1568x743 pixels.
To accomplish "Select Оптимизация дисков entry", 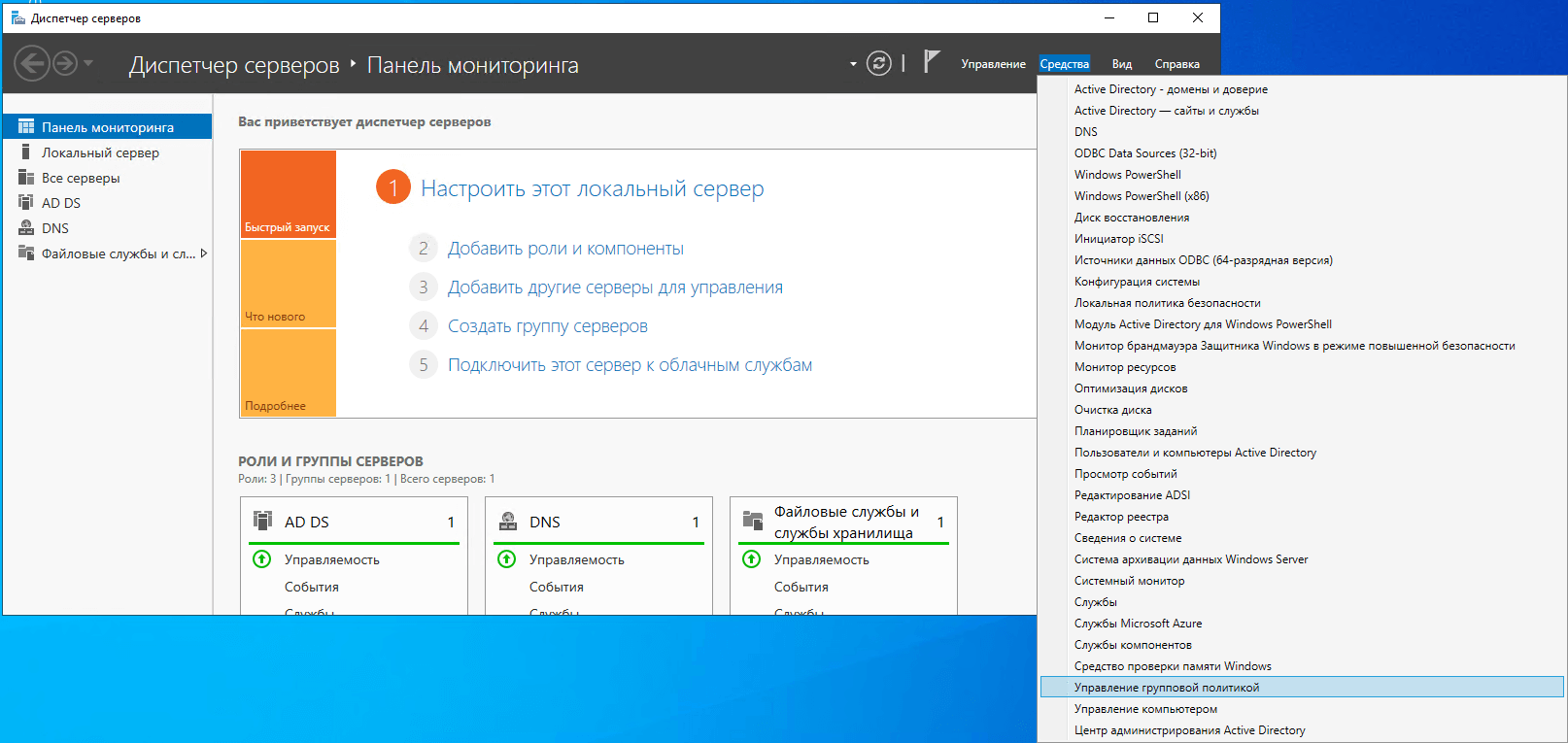I will pyautogui.click(x=1302, y=388).
